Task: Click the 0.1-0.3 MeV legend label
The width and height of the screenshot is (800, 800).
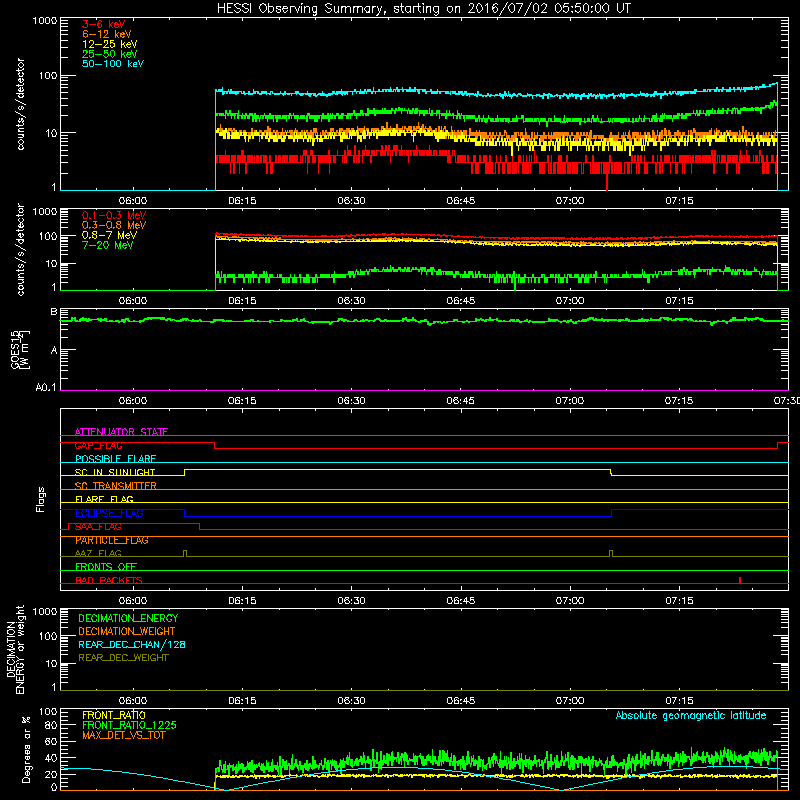Action: click(114, 215)
